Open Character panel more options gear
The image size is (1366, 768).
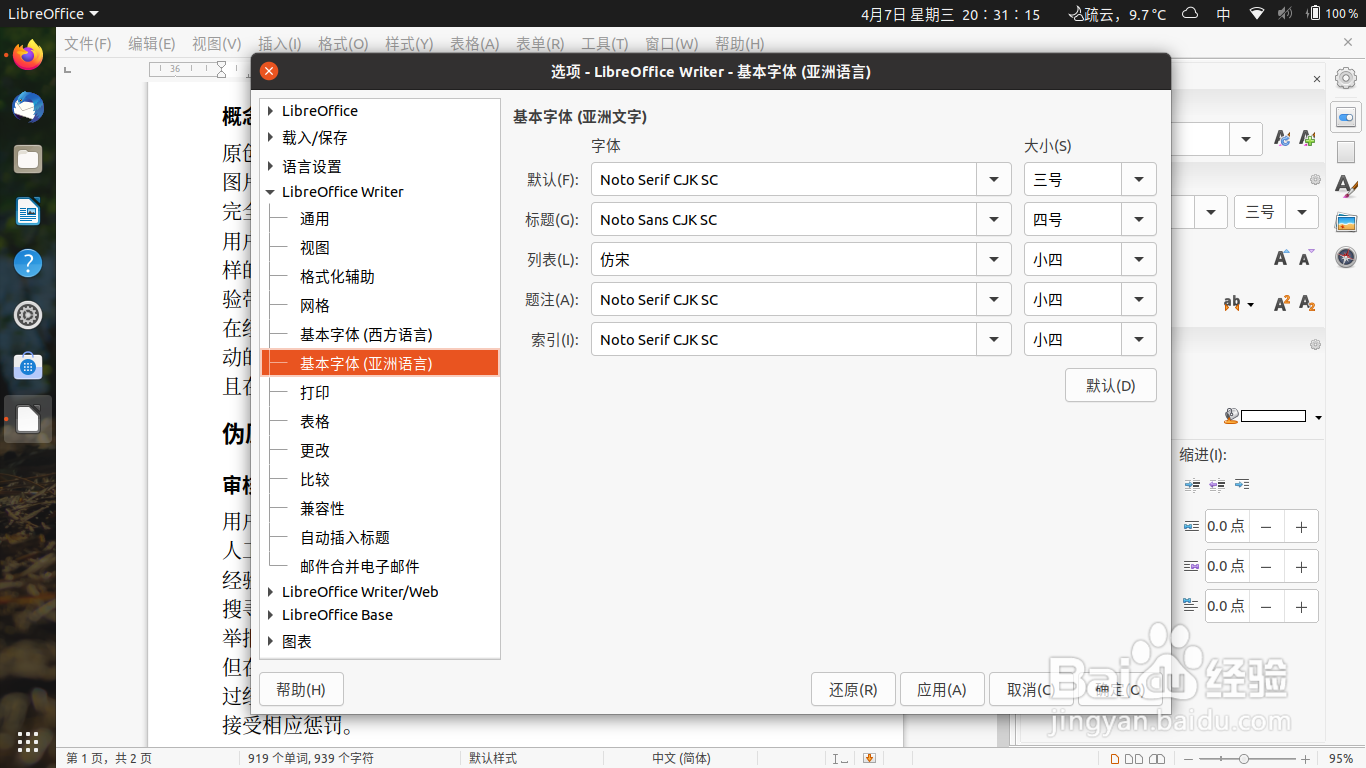pos(1316,180)
